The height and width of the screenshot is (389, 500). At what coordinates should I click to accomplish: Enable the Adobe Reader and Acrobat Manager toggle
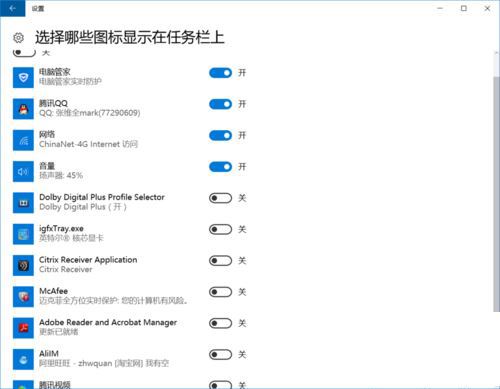(x=220, y=324)
